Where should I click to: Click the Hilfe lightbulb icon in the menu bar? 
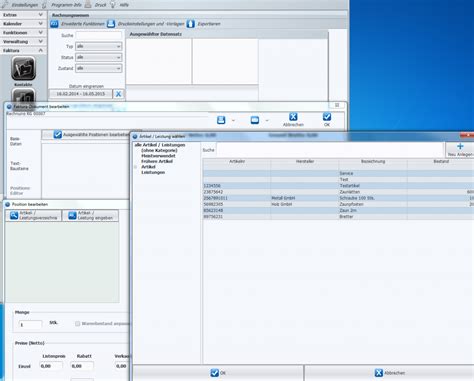click(x=113, y=5)
